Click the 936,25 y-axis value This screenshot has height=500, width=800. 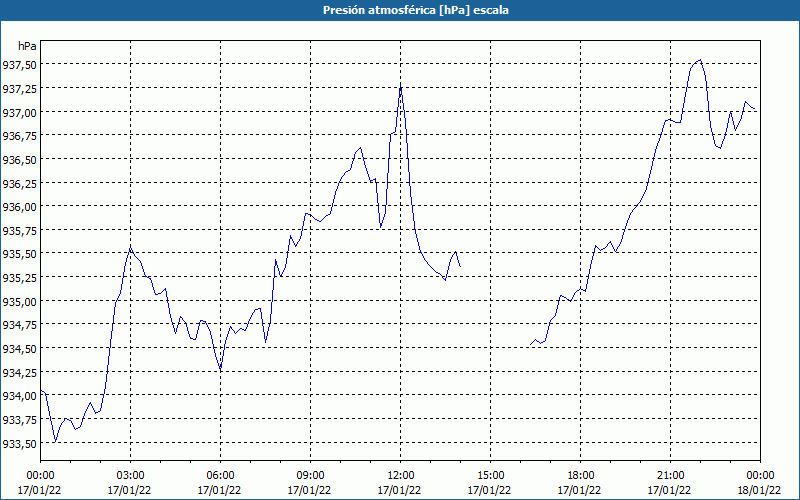(19, 183)
